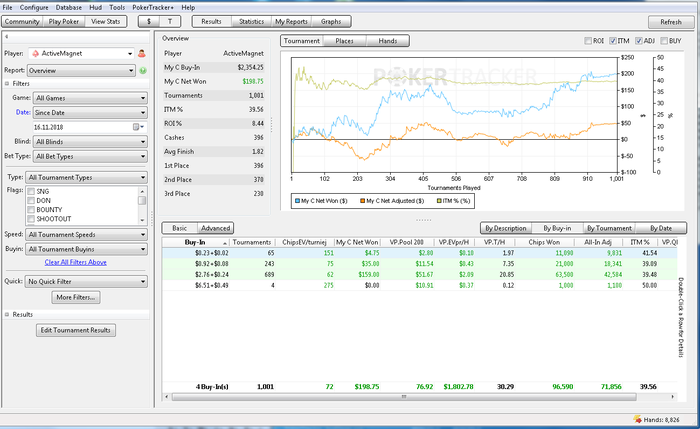
Task: Click the player avatar icon beside ActiveMagnet
Action: tap(142, 53)
